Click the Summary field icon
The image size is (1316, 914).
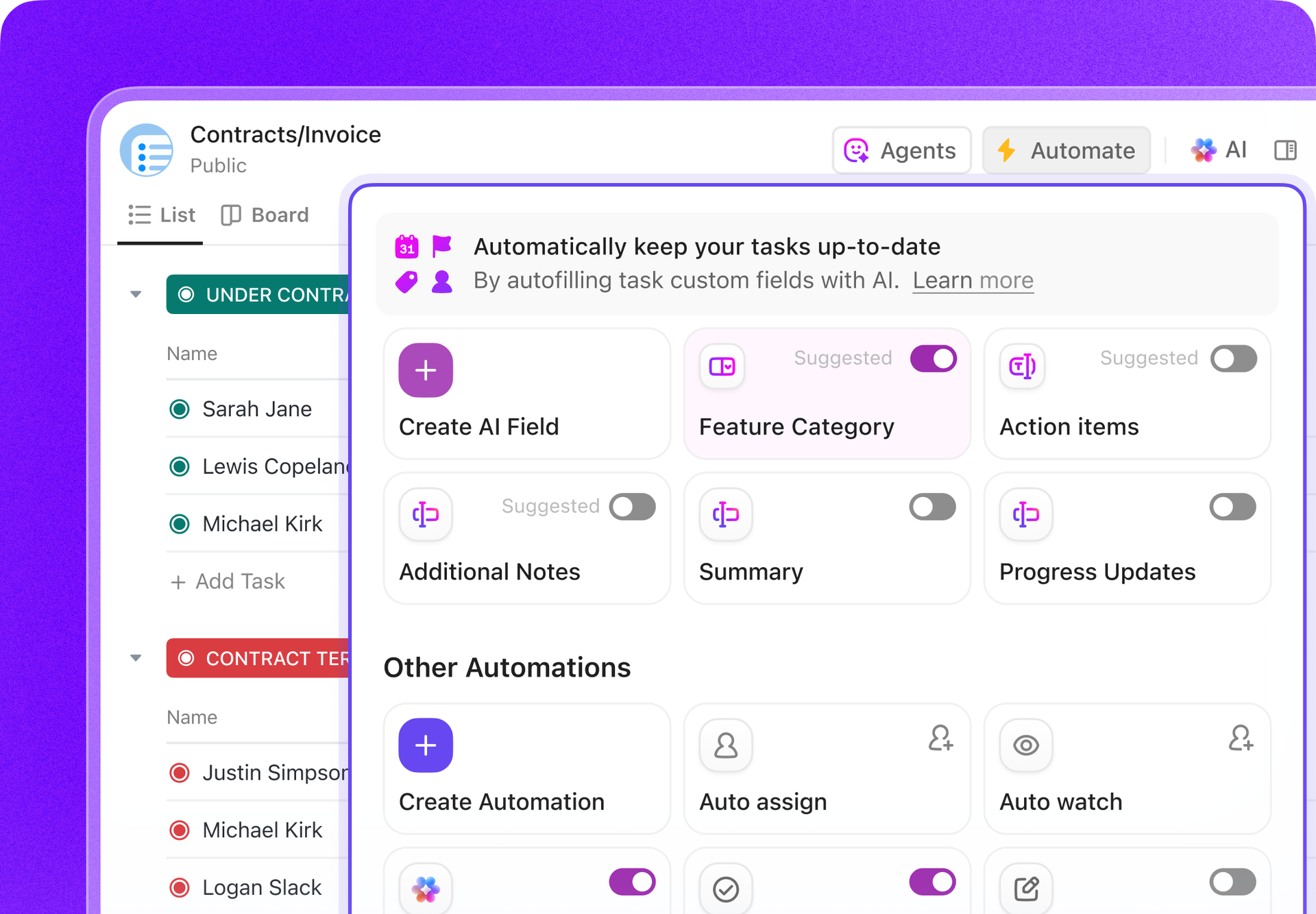[726, 514]
